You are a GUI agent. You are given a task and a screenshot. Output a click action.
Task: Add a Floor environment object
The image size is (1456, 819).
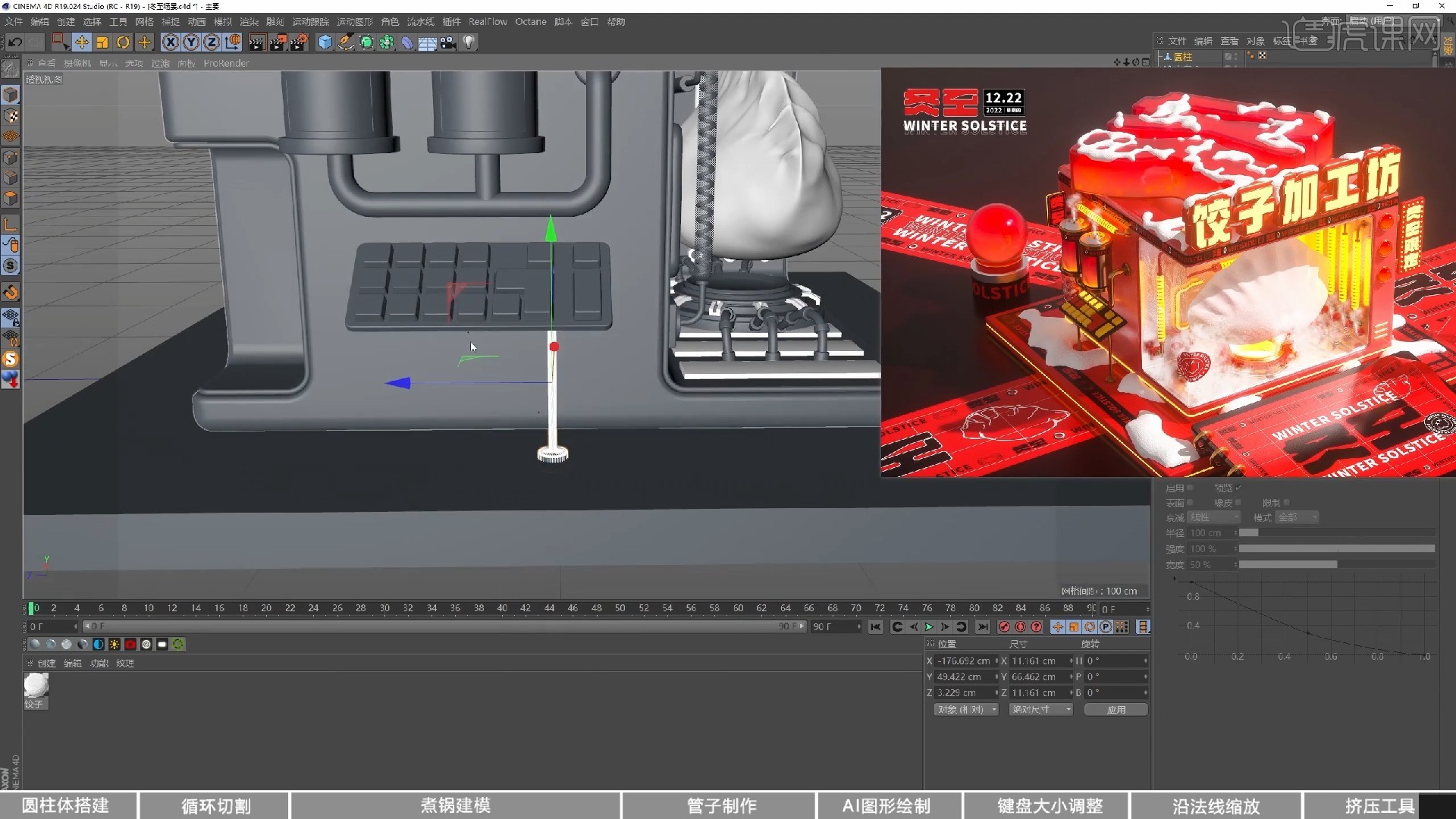pos(428,42)
